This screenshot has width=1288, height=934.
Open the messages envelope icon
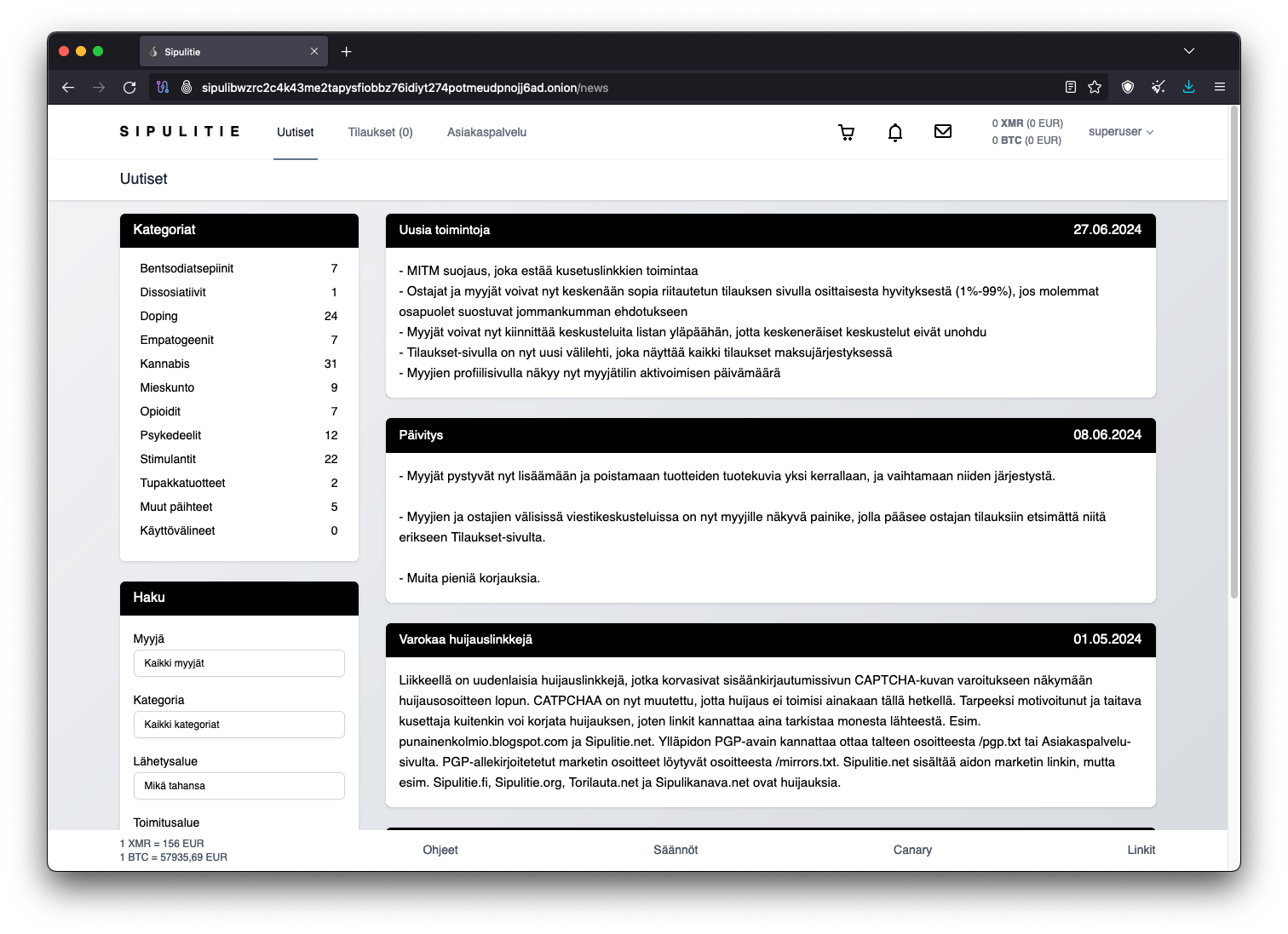942,131
